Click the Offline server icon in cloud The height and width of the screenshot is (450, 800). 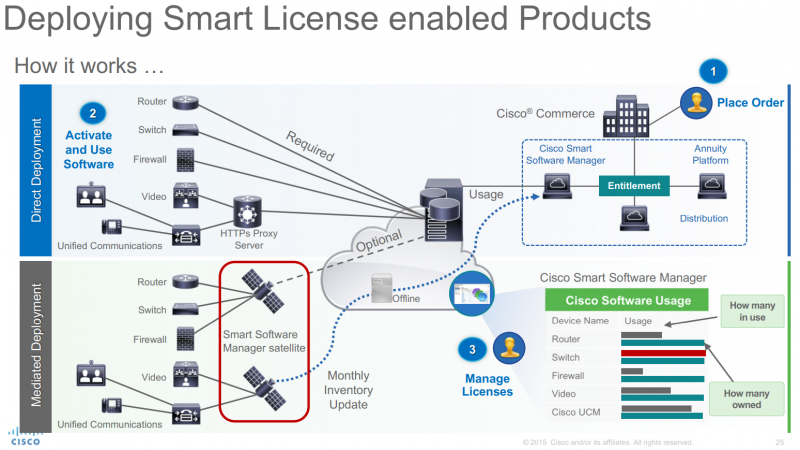tap(382, 288)
